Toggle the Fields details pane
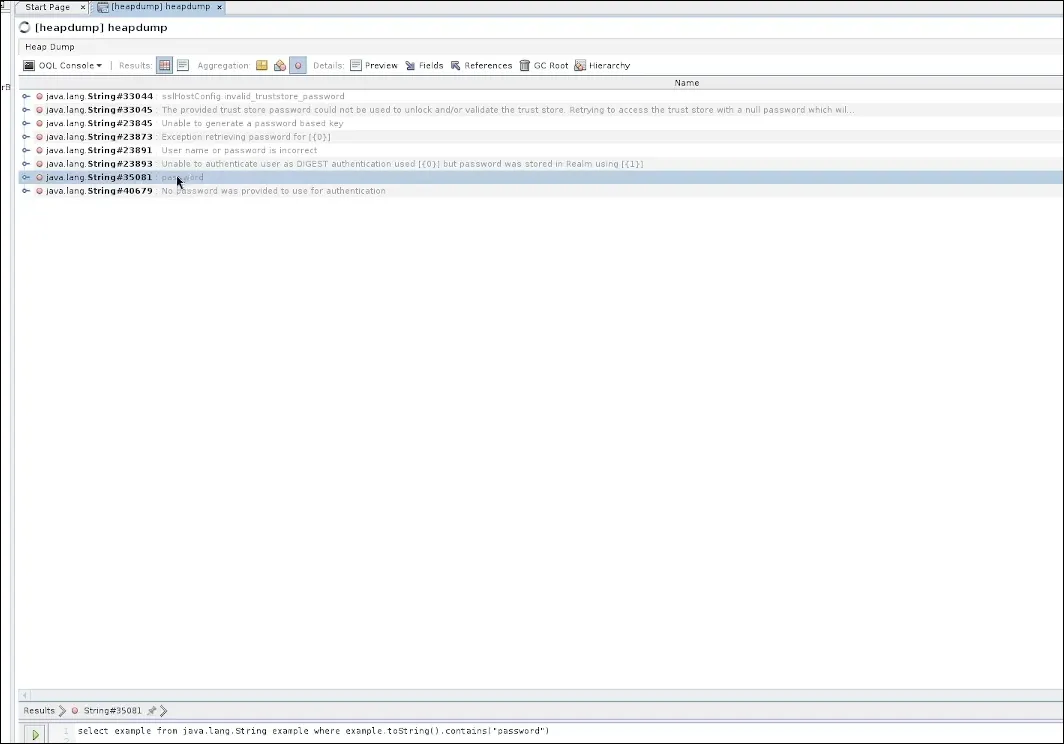1064x744 pixels. point(424,66)
